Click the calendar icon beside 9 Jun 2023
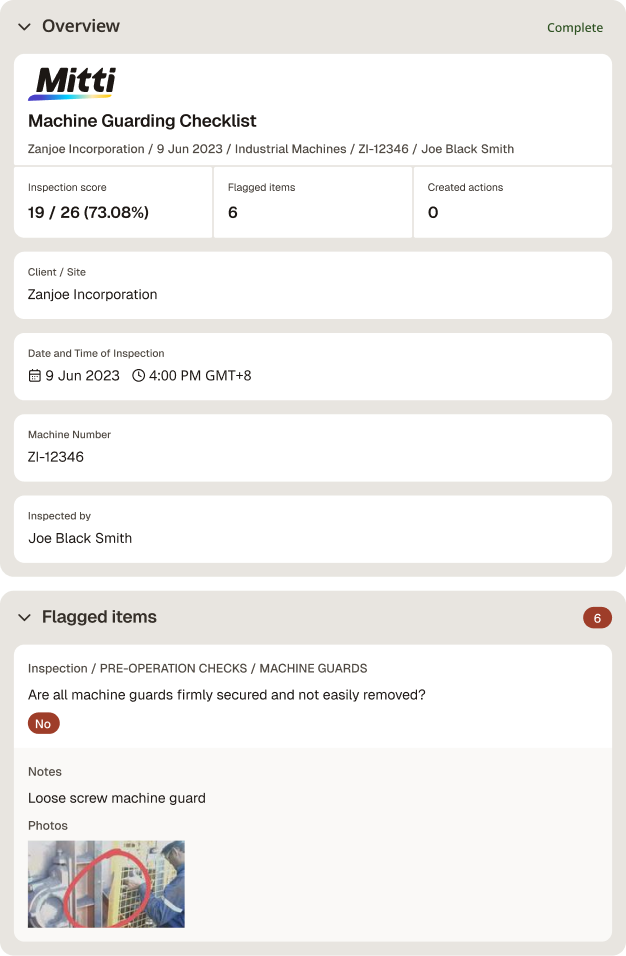This screenshot has height=956, width=626. click(x=35, y=376)
